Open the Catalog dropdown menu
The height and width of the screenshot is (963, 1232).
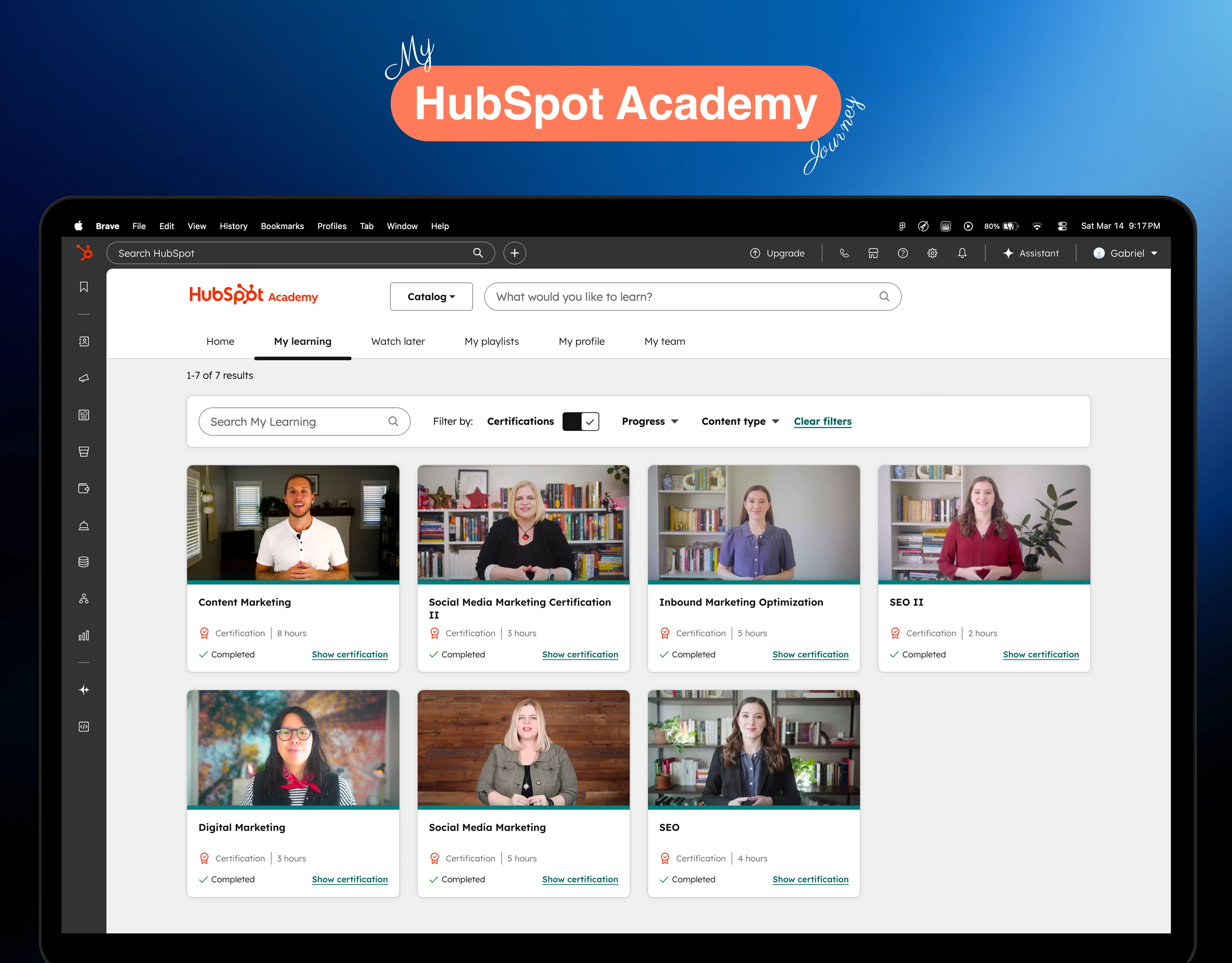click(431, 296)
